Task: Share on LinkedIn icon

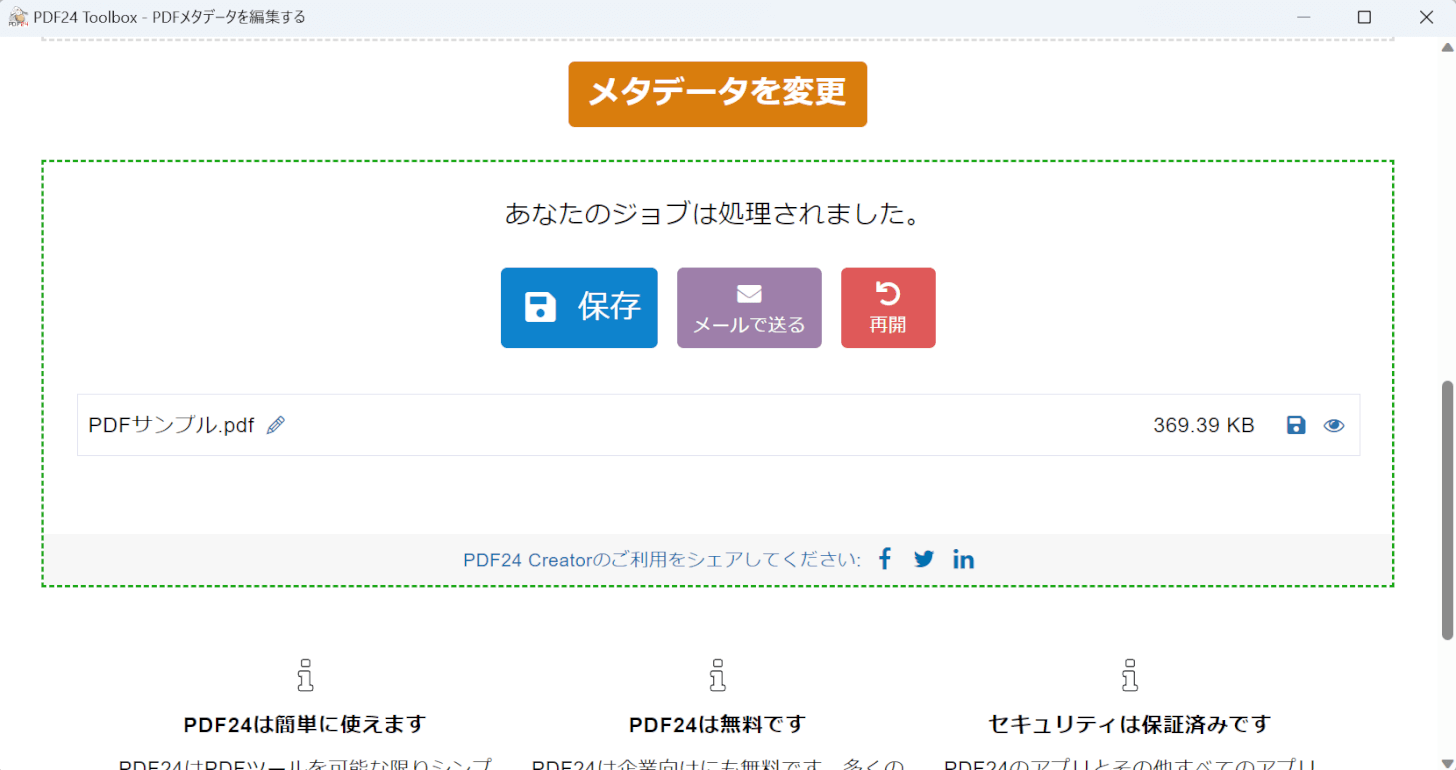Action: click(x=963, y=559)
